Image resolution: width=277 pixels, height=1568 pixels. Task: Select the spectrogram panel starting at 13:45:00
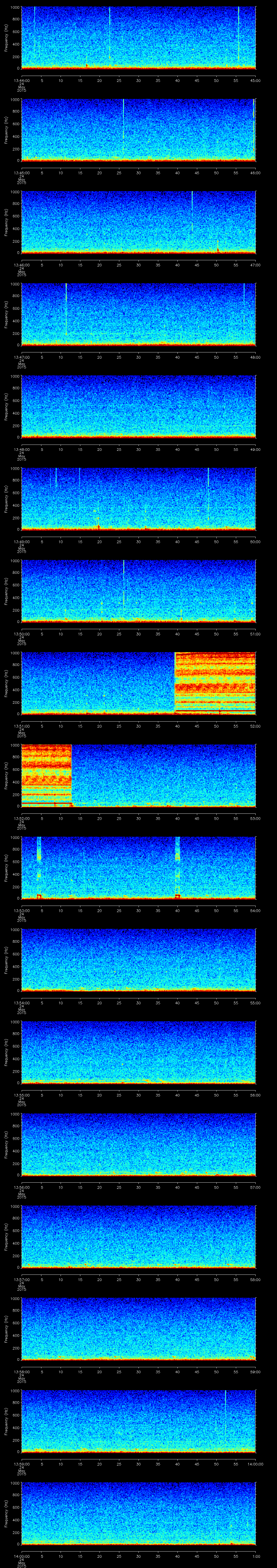click(x=138, y=130)
